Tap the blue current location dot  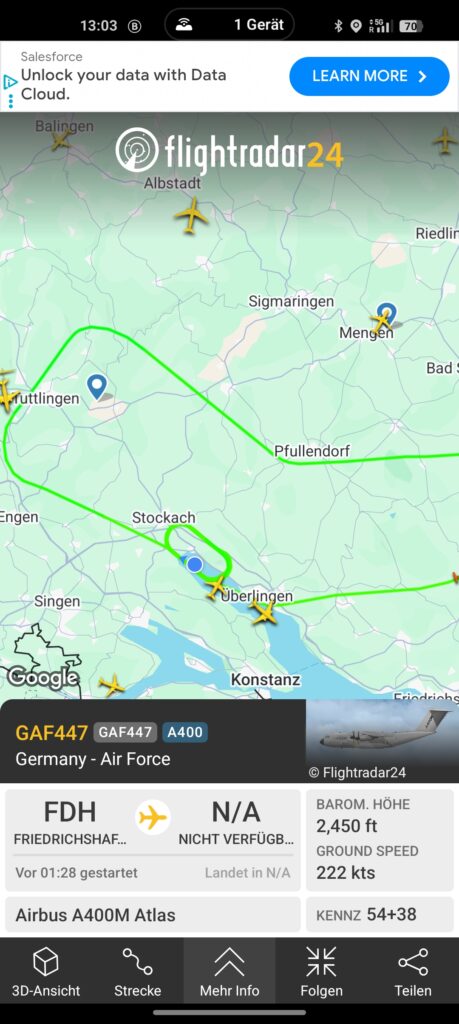click(194, 564)
